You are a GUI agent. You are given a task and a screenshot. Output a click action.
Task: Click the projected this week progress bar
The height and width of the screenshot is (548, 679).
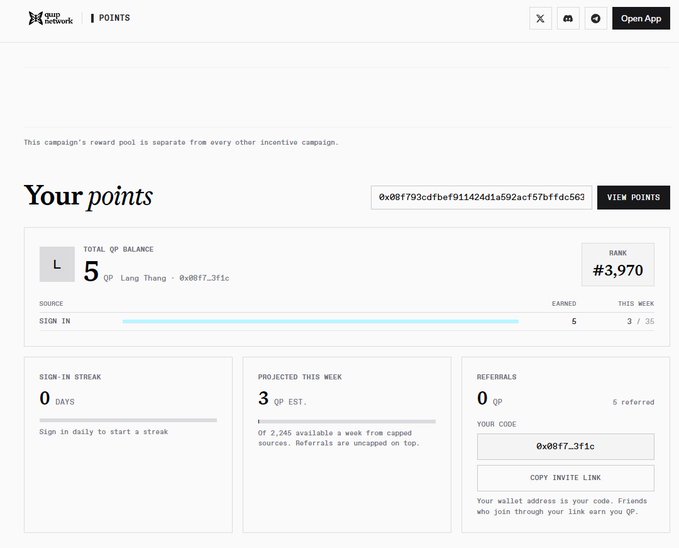coord(347,421)
